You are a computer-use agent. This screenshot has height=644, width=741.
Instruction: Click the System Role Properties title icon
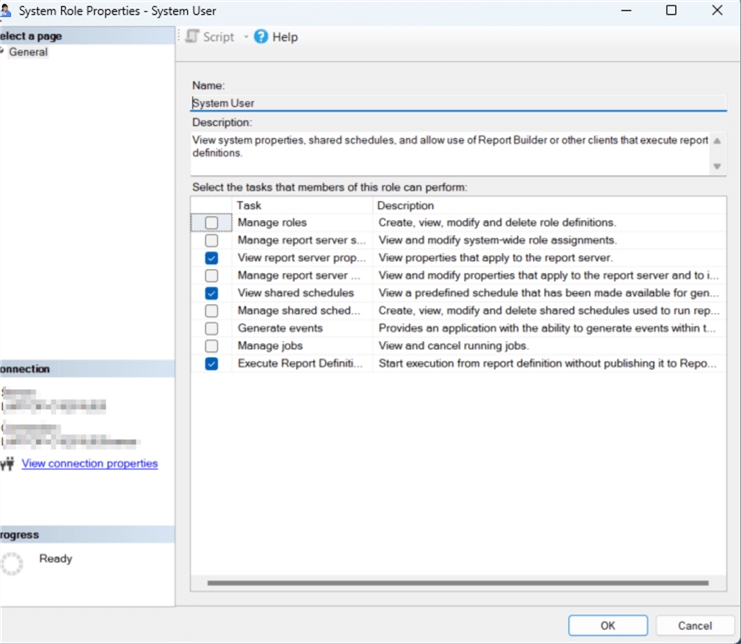6,10
